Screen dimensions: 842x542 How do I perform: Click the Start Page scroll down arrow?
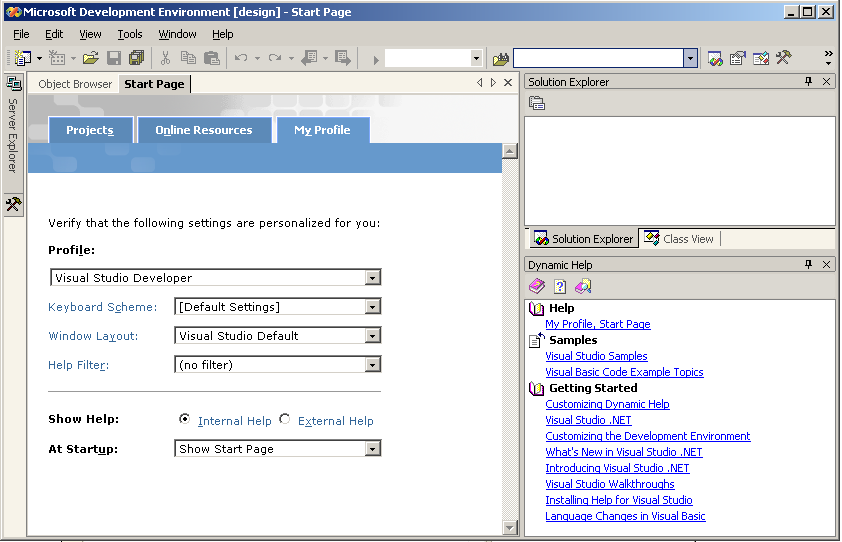[x=510, y=528]
